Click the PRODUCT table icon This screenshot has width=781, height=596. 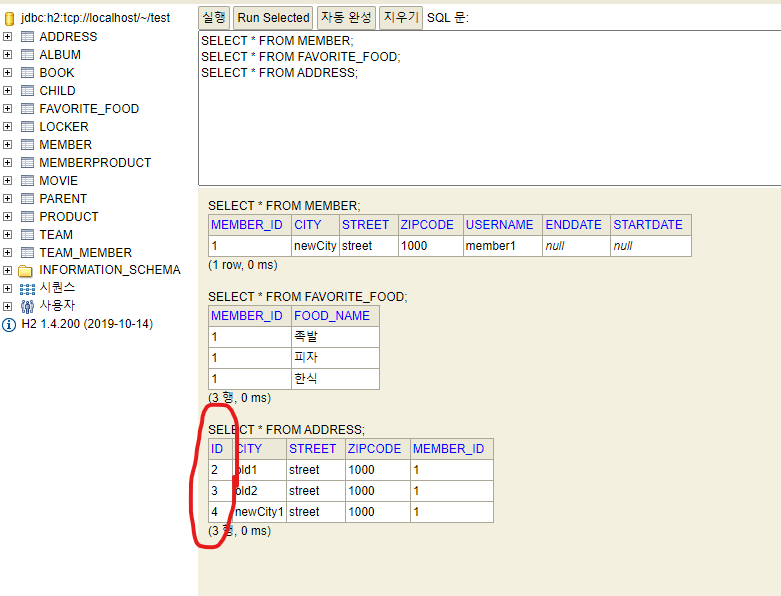27,217
